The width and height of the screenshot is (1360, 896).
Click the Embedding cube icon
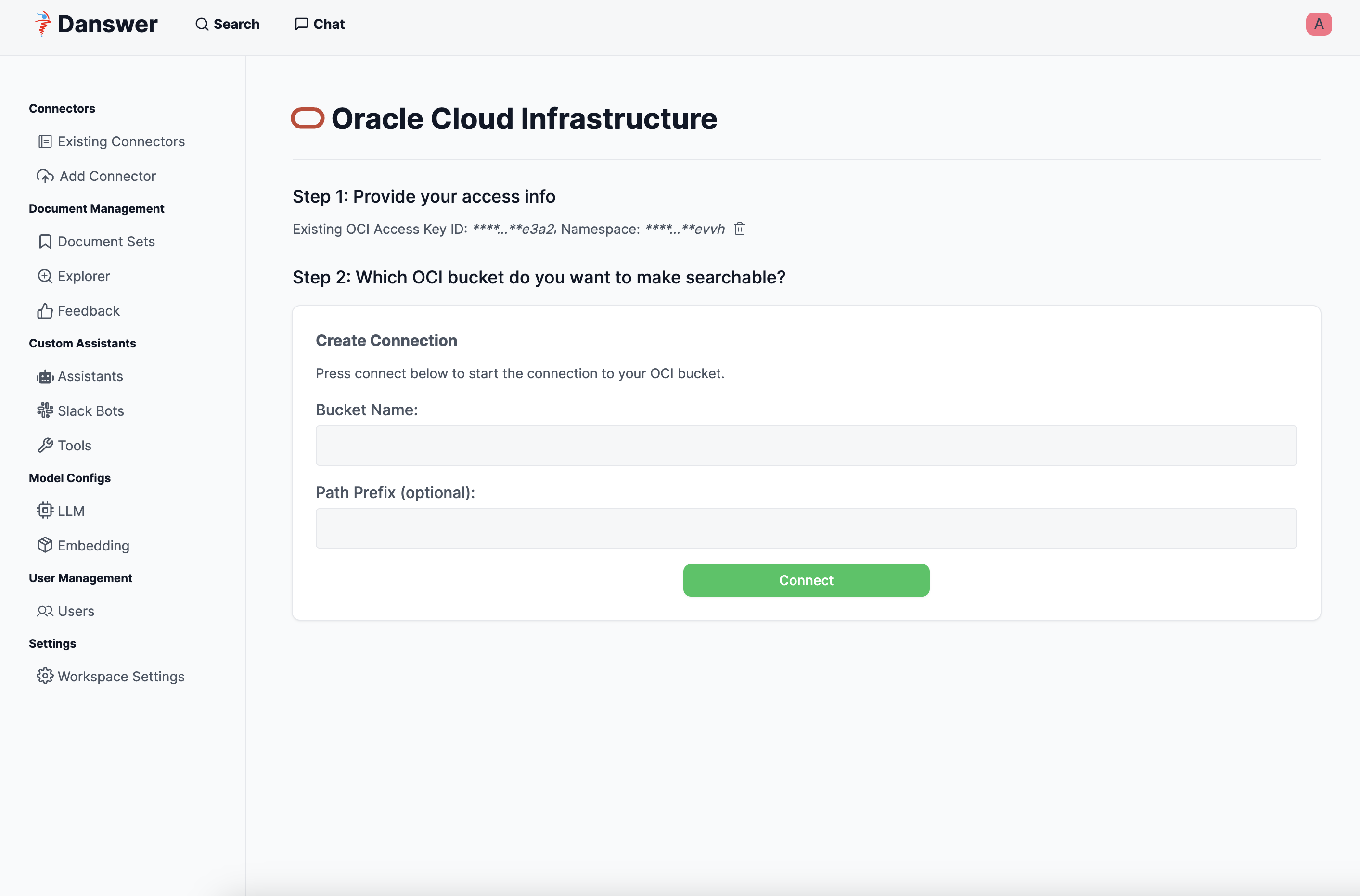tap(45, 546)
